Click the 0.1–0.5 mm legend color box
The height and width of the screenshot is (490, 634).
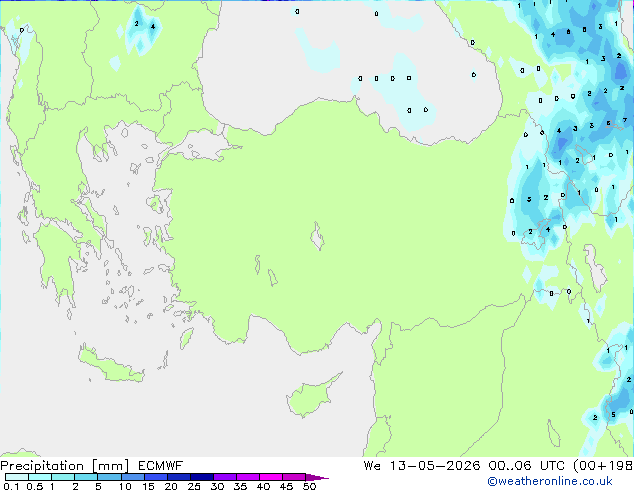click(x=17, y=477)
